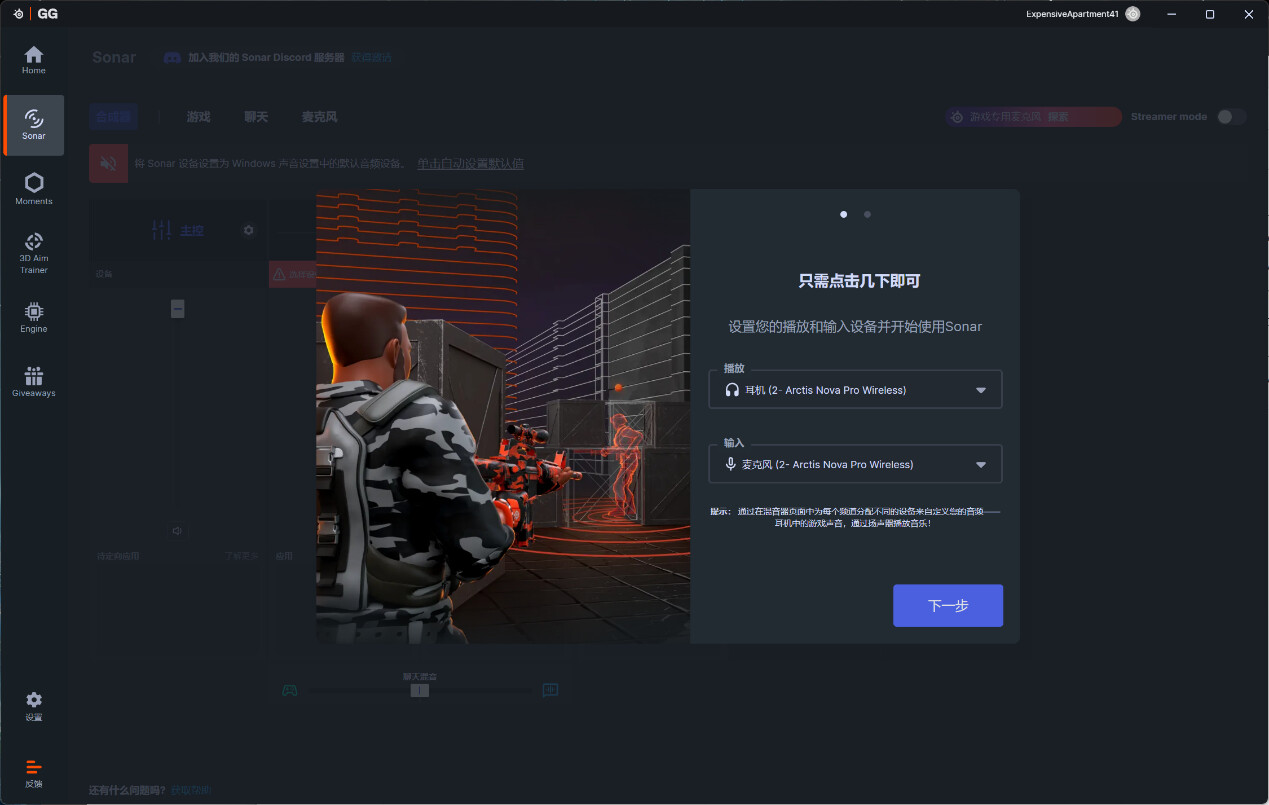The height and width of the screenshot is (805, 1269).
Task: Click the 获取邀请 Discord link
Action: click(371, 58)
